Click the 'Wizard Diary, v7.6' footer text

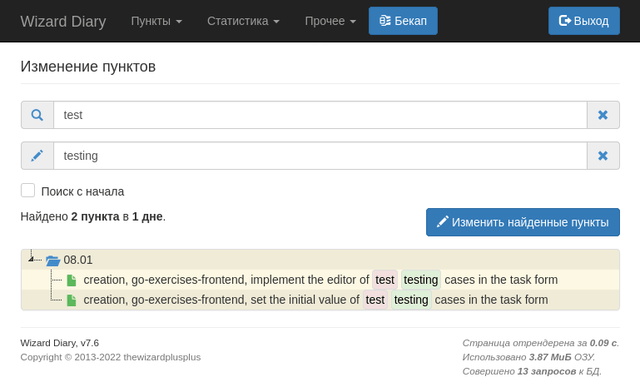pyautogui.click(x=60, y=343)
